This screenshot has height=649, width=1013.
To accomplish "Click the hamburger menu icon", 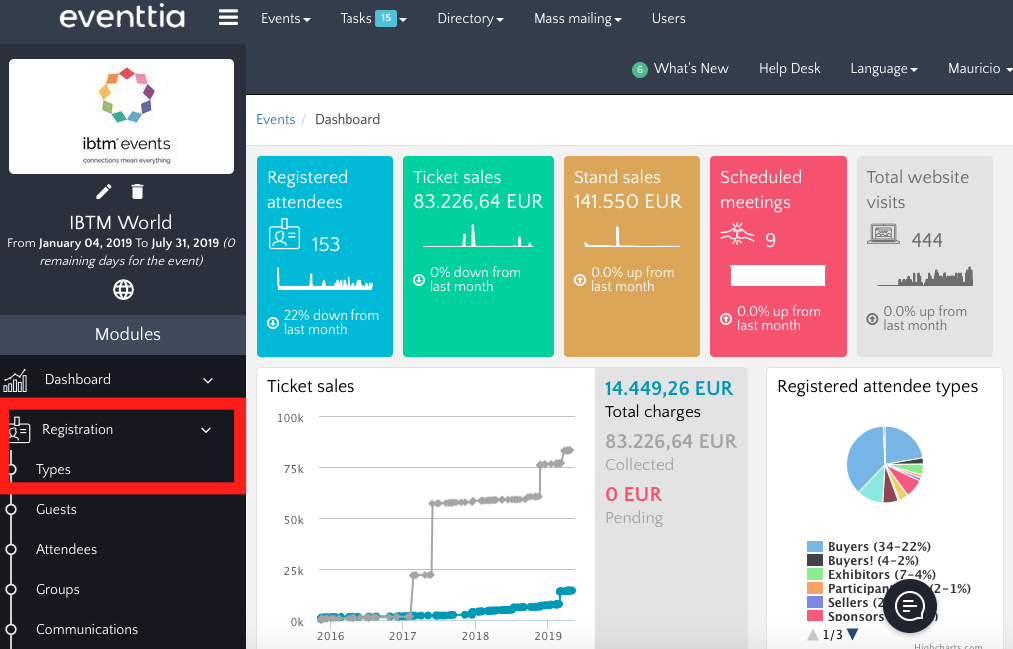I will tap(228, 18).
